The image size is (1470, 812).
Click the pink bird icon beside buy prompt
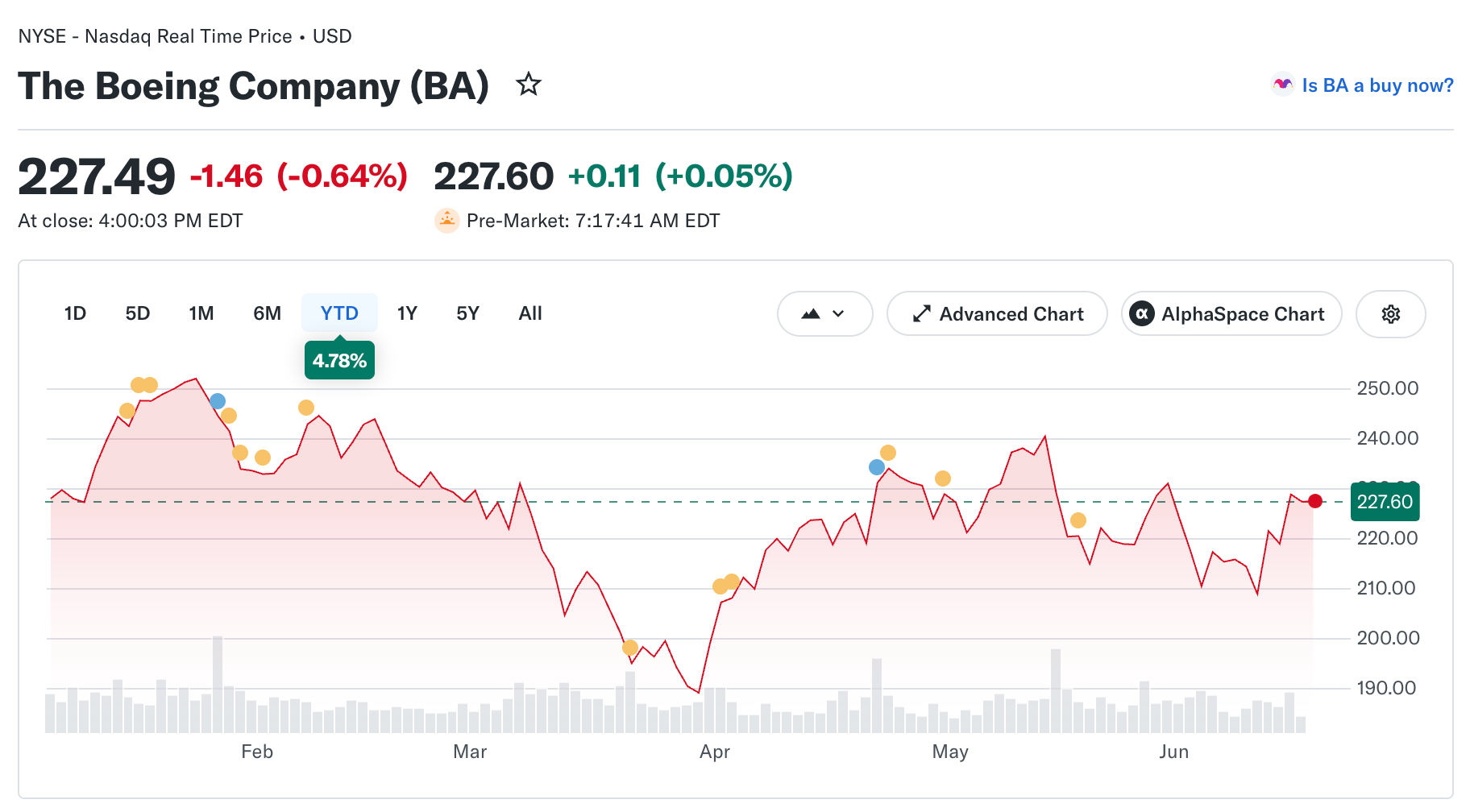[x=1282, y=85]
